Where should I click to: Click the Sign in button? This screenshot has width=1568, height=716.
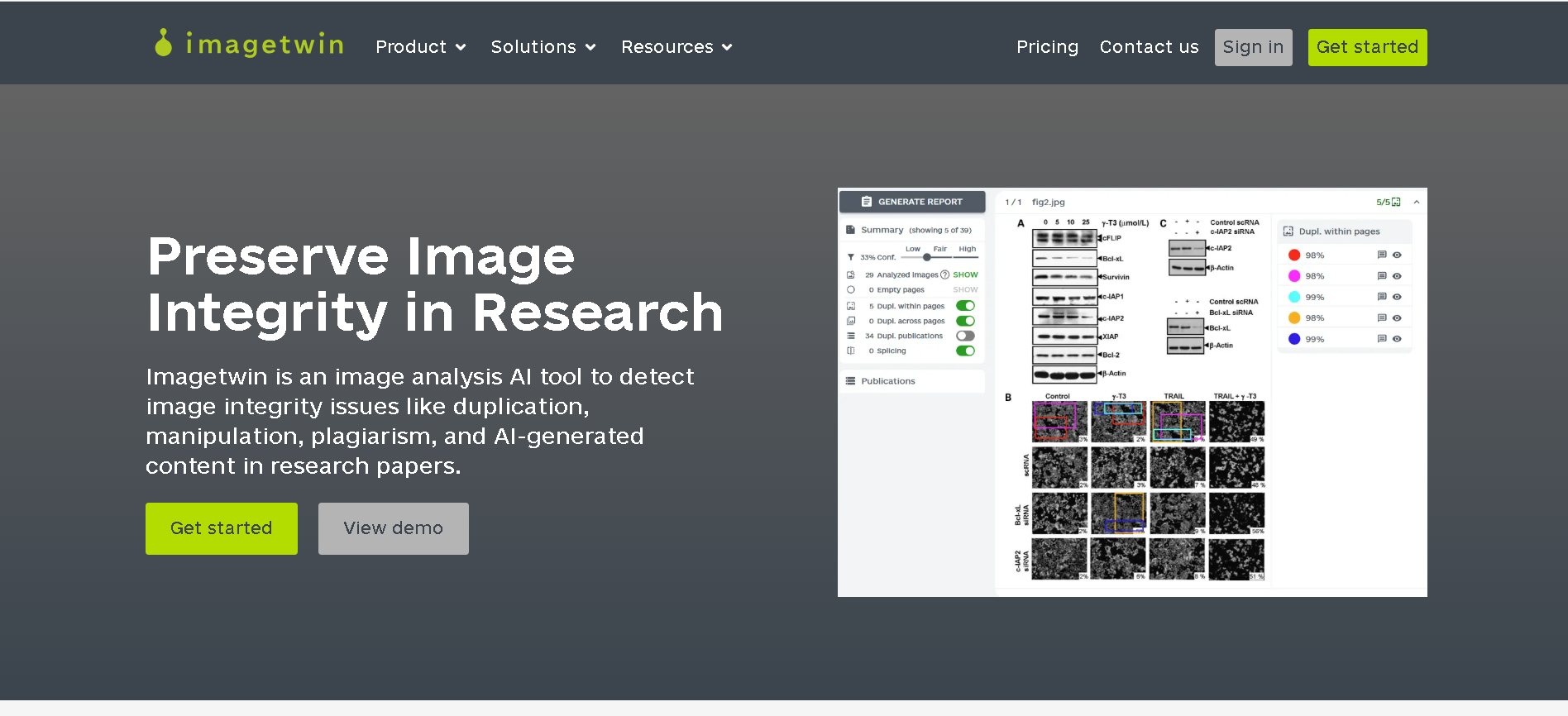coord(1253,47)
